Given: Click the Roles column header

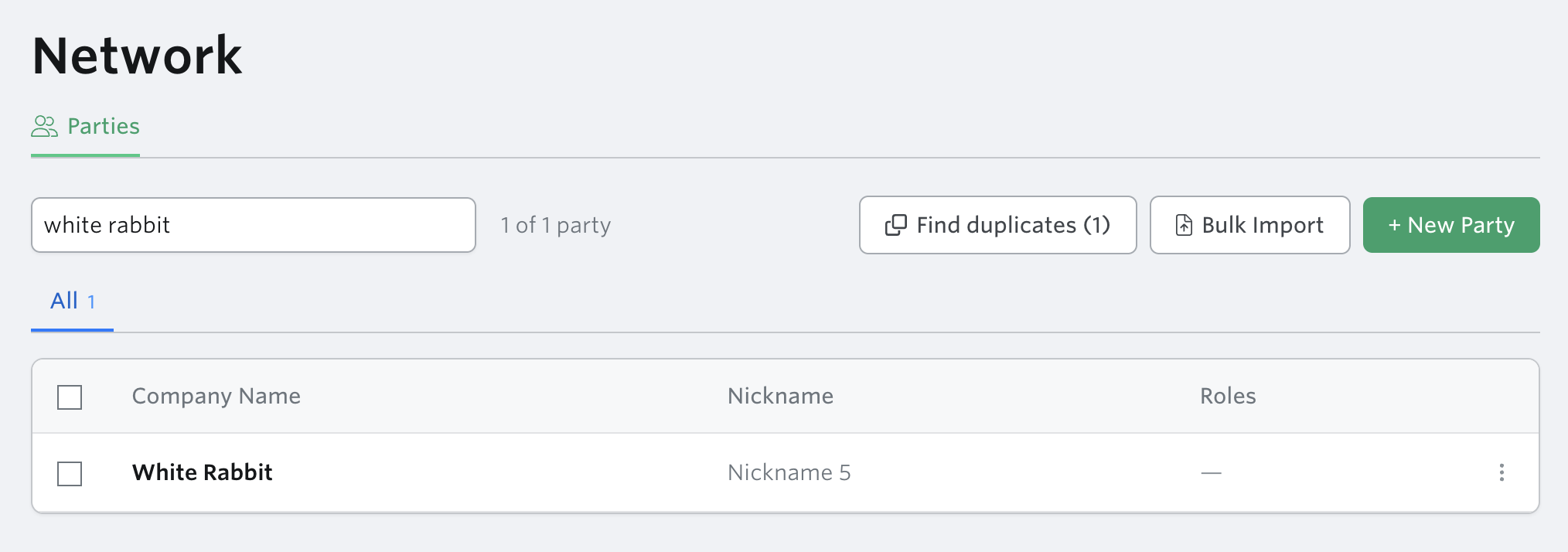Looking at the screenshot, I should click(1228, 396).
